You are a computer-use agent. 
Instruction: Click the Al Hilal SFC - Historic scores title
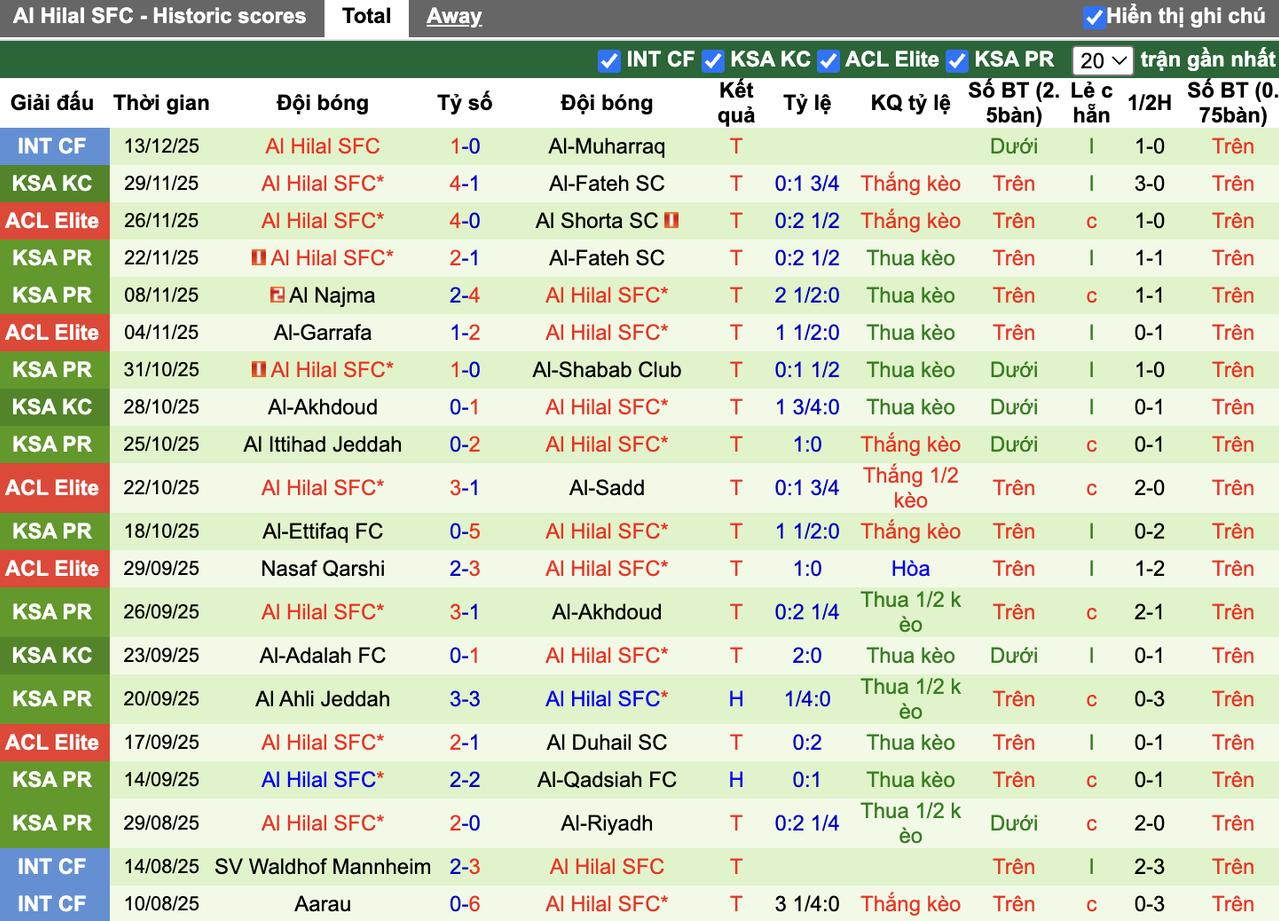click(x=160, y=17)
